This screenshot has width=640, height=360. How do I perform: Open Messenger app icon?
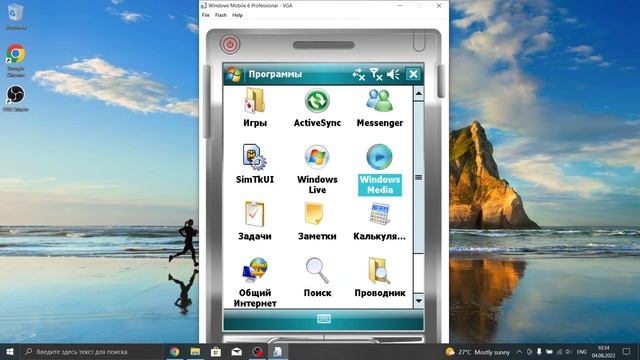click(x=380, y=101)
